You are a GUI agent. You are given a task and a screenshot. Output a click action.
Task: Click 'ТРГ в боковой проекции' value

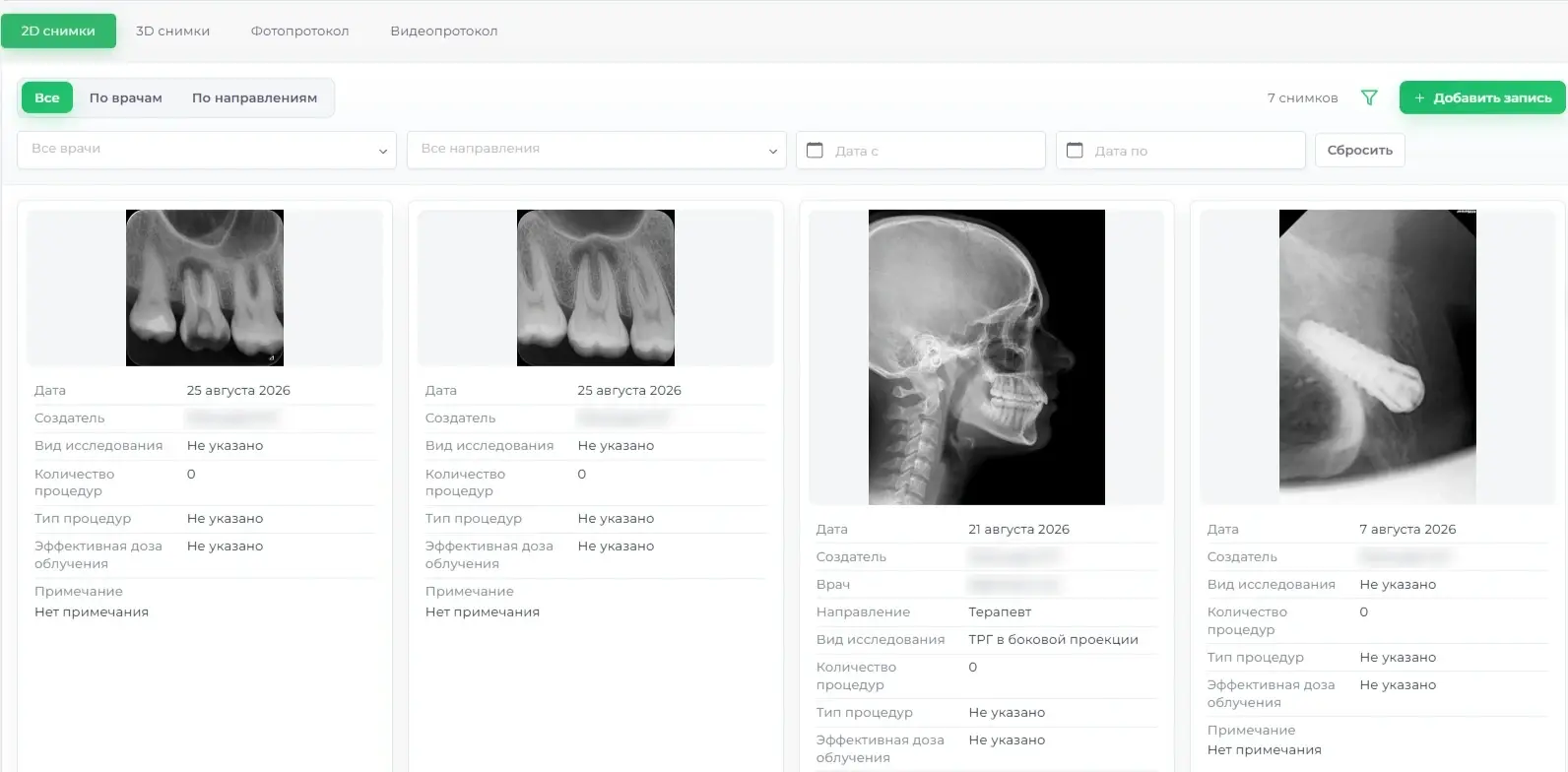1053,639
